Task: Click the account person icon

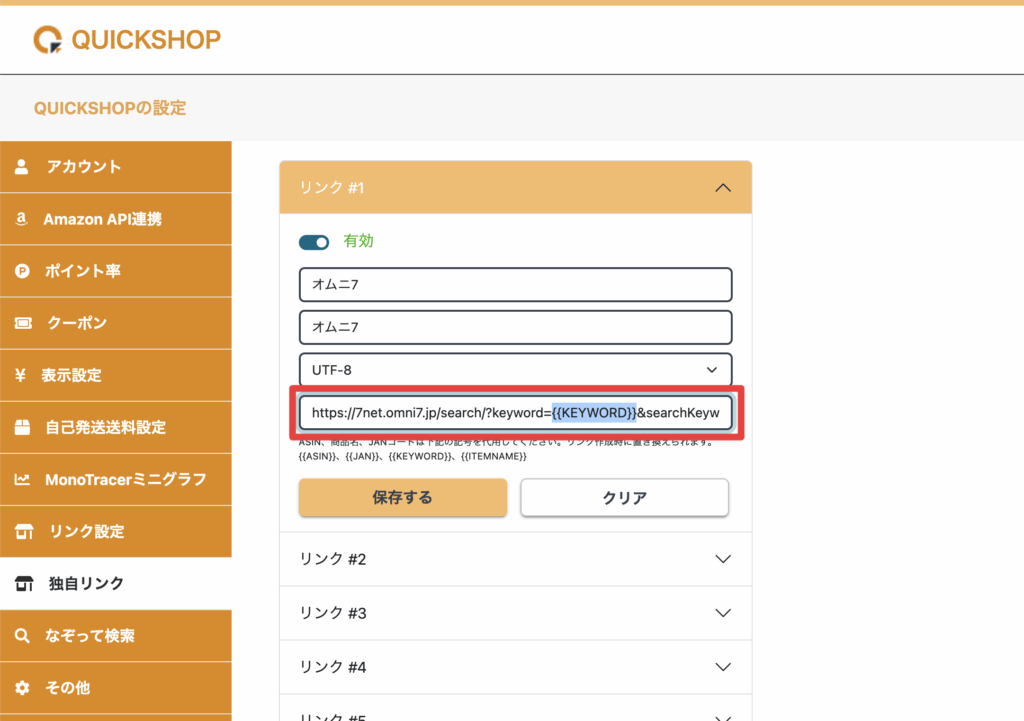Action: pyautogui.click(x=22, y=167)
